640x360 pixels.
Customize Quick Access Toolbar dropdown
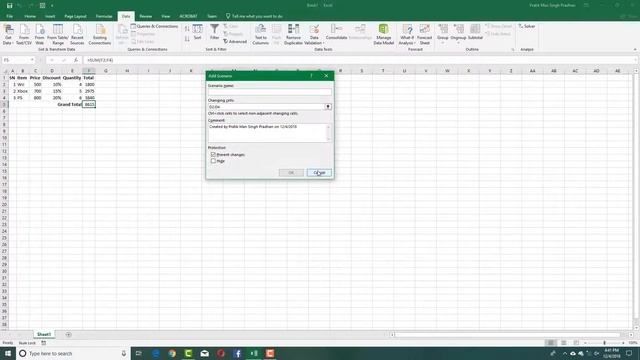click(52, 6)
